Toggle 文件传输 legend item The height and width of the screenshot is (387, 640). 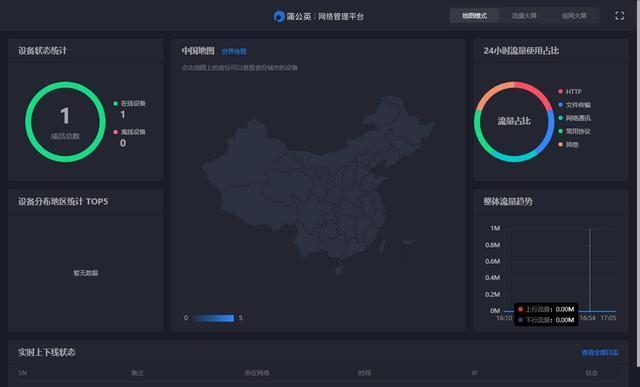pyautogui.click(x=574, y=105)
